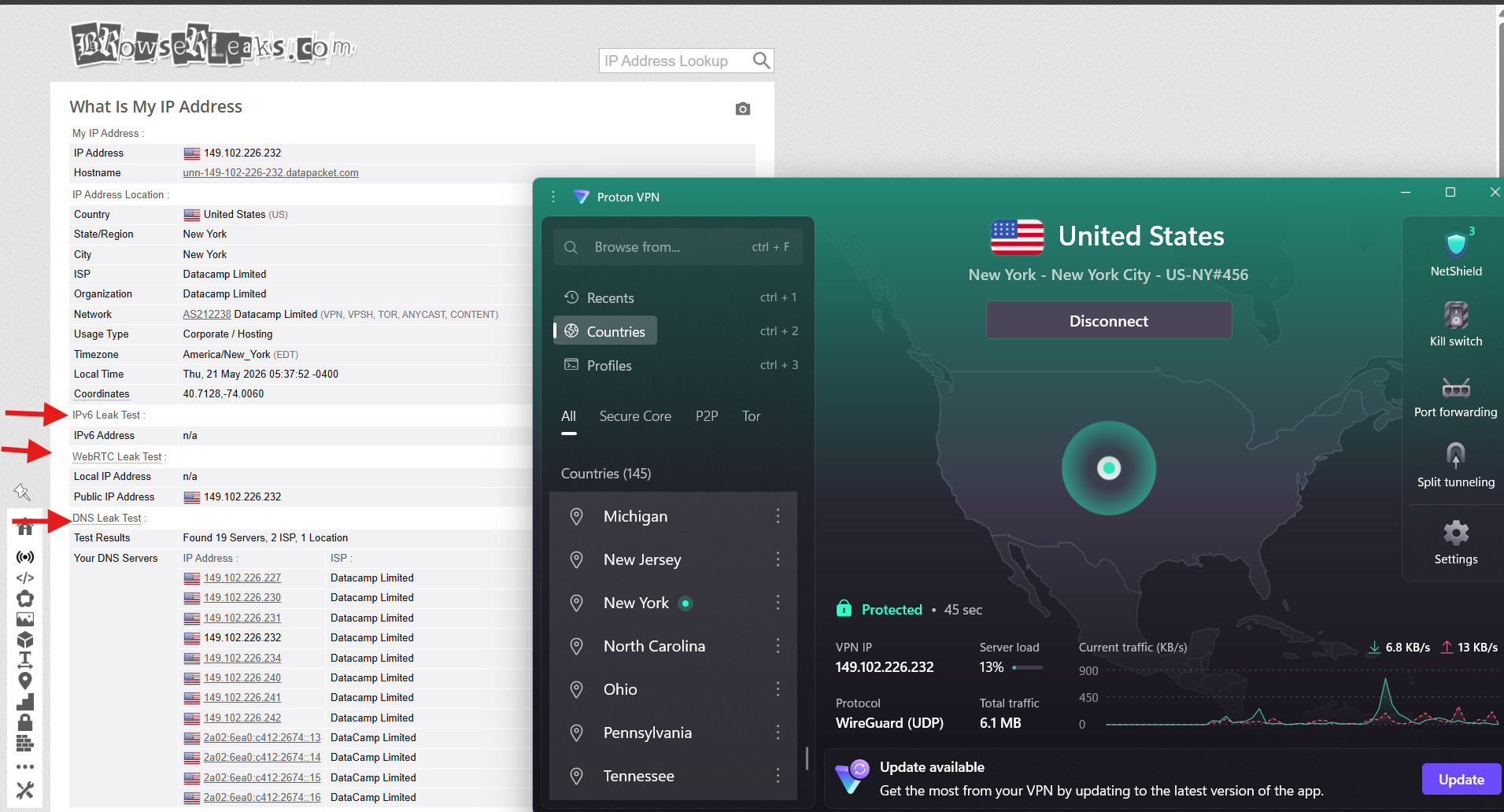
Task: Open Proton VPN Settings gear
Action: pyautogui.click(x=1455, y=542)
